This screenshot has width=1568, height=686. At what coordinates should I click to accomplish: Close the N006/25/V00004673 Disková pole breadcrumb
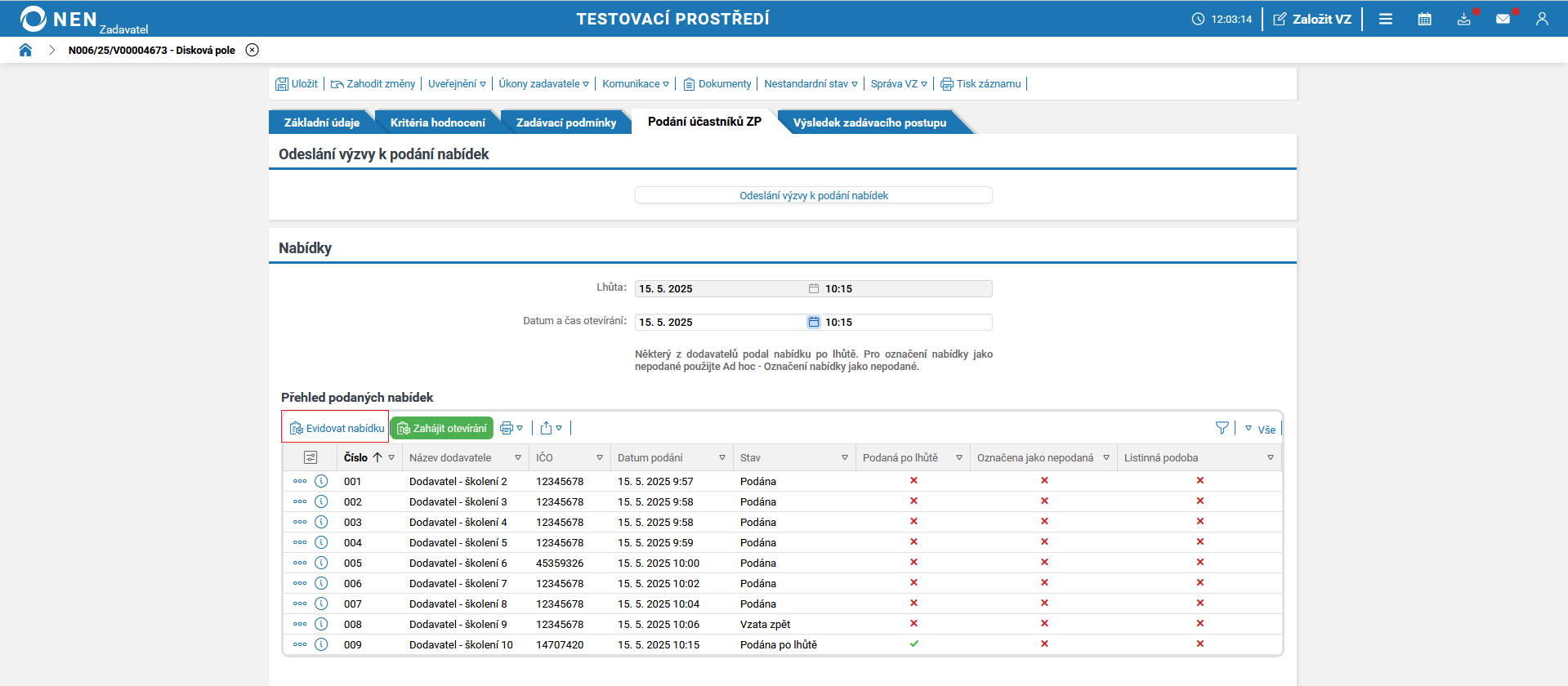pos(252,50)
